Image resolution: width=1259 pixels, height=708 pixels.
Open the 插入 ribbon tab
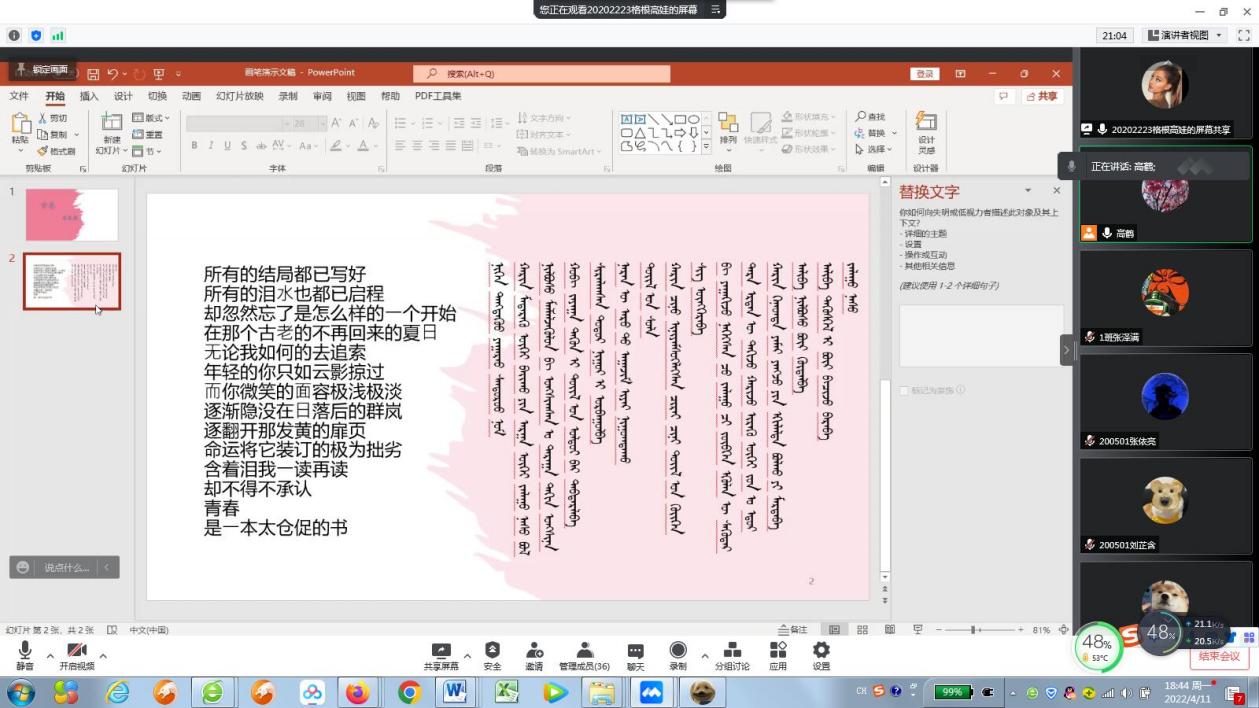89,96
